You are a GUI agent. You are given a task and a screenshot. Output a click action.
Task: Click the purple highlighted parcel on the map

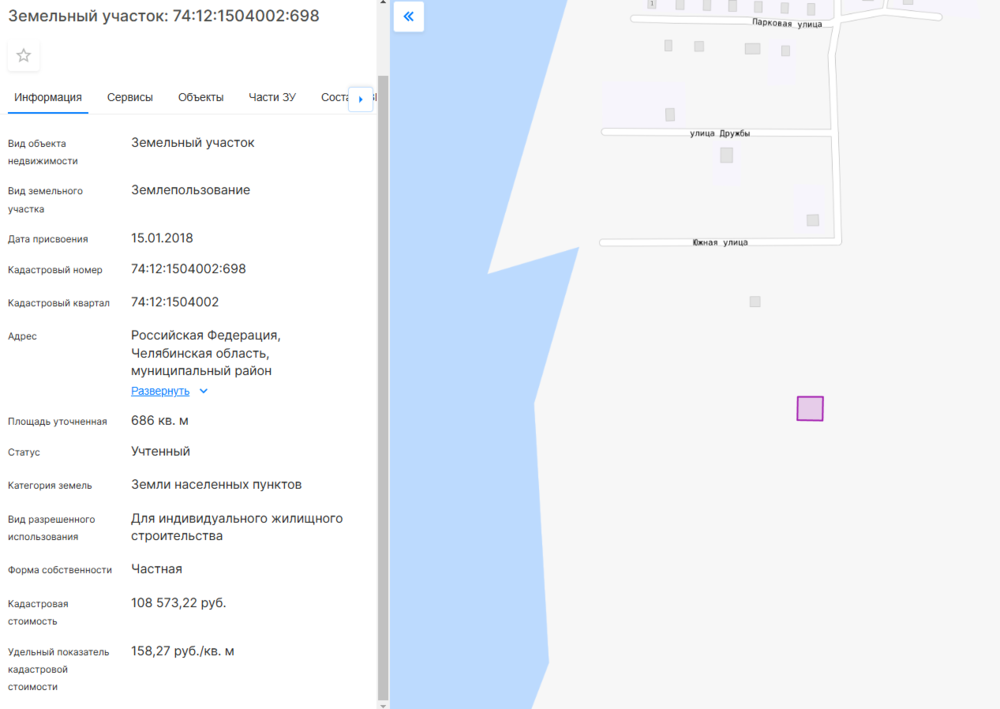click(810, 408)
